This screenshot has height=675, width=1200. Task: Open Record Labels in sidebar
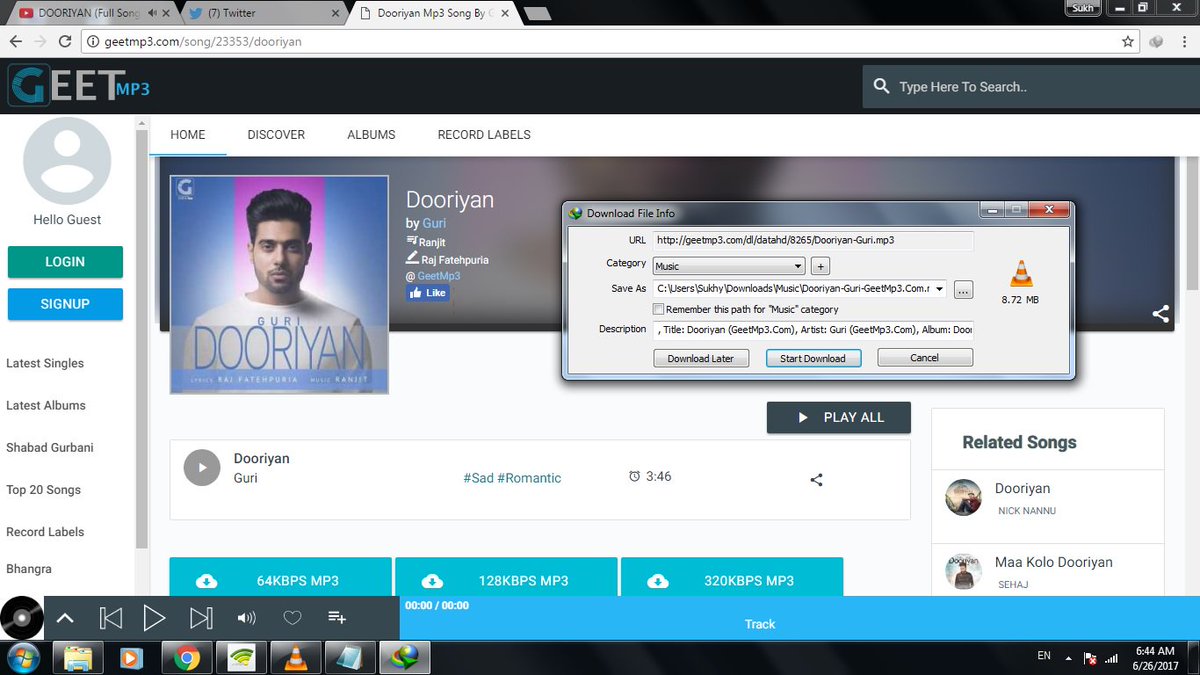(45, 532)
